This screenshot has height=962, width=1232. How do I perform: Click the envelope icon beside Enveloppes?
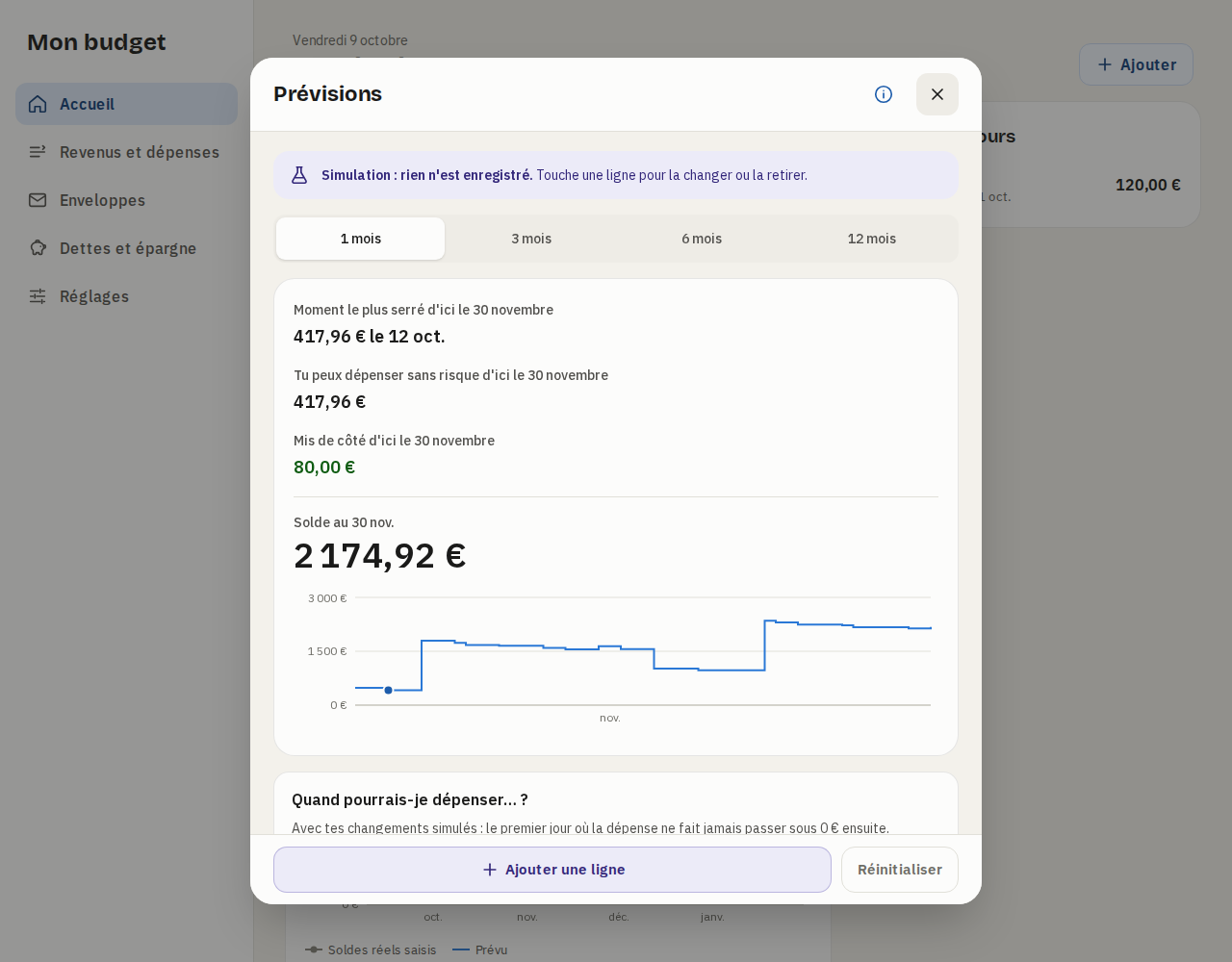38,200
